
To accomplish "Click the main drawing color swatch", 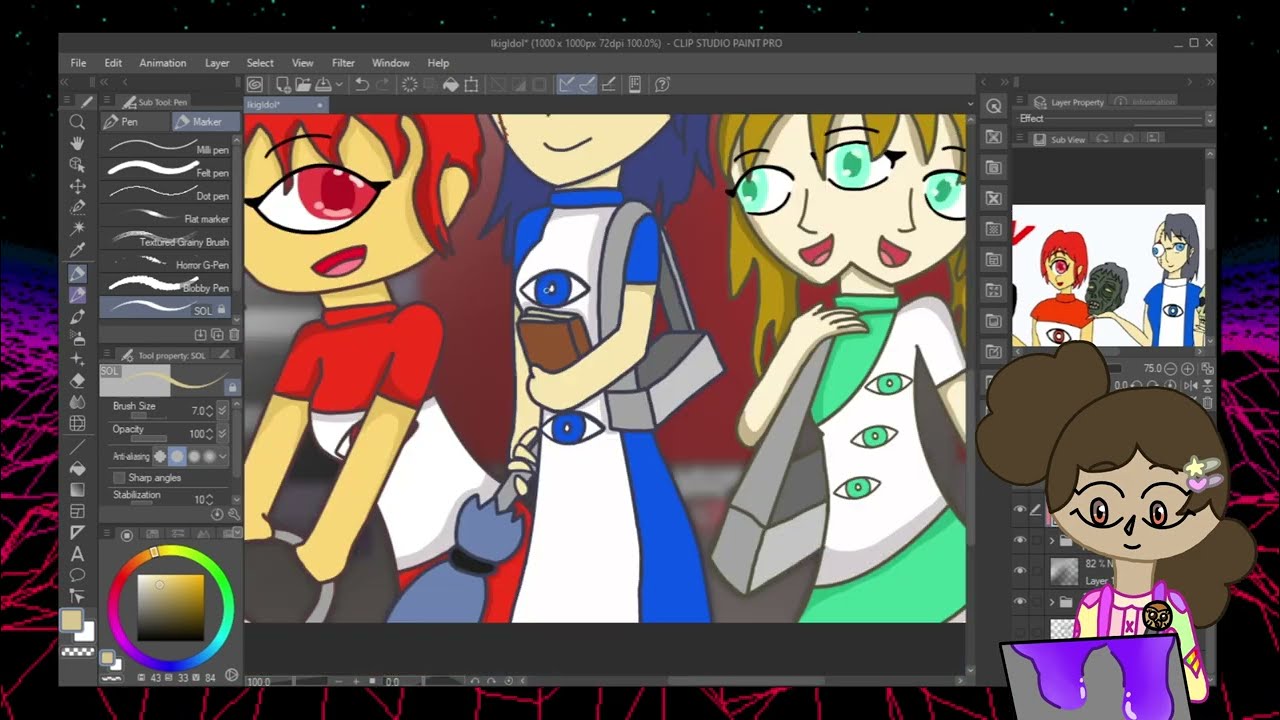I will tap(71, 621).
